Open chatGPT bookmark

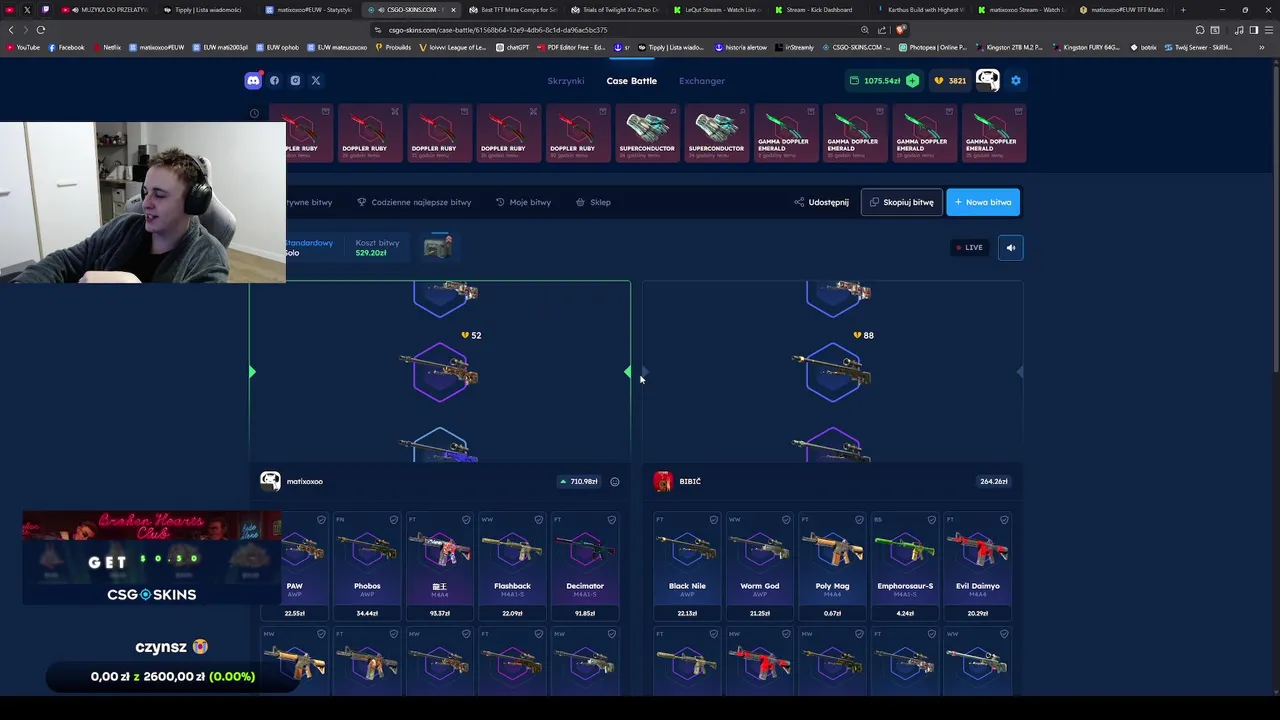click(x=512, y=47)
